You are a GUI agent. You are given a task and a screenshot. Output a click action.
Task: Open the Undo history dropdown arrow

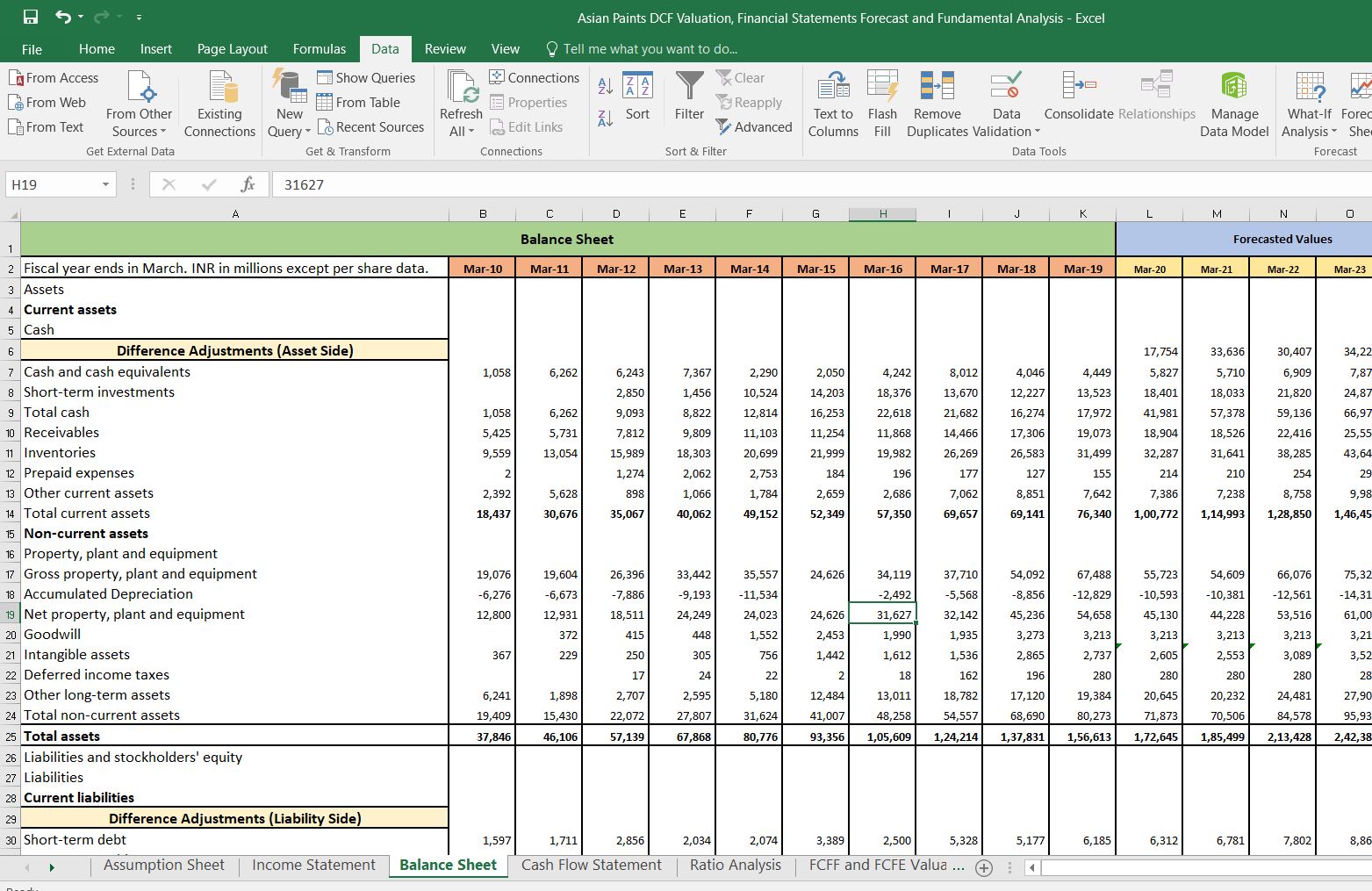81,17
